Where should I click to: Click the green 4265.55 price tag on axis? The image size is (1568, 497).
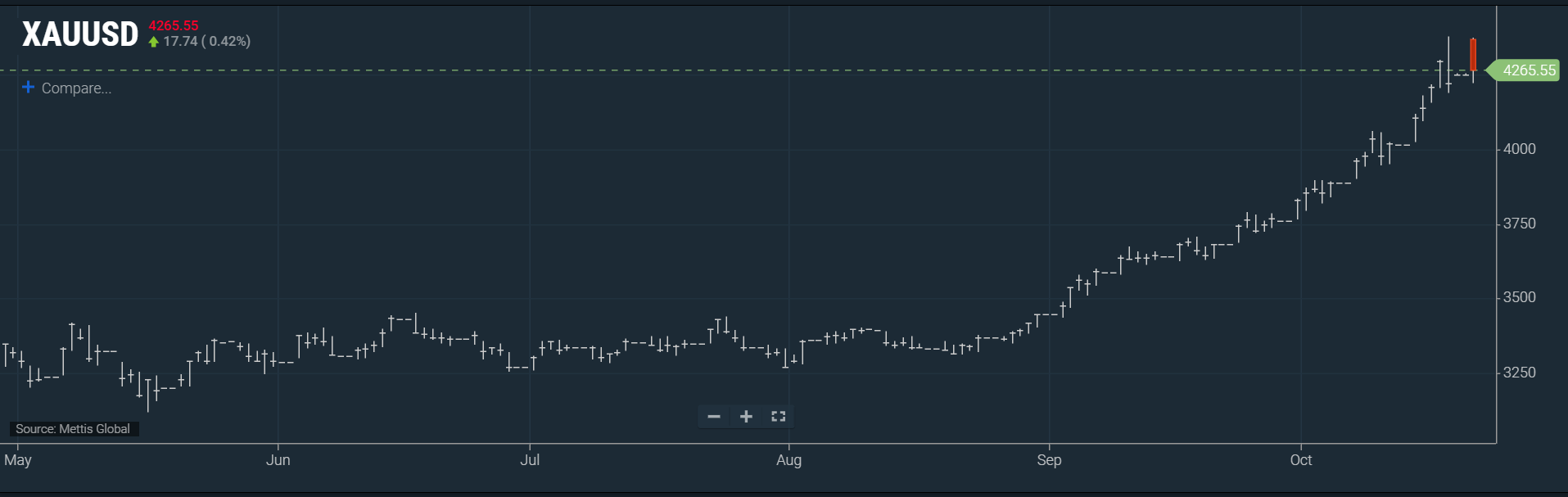1528,70
